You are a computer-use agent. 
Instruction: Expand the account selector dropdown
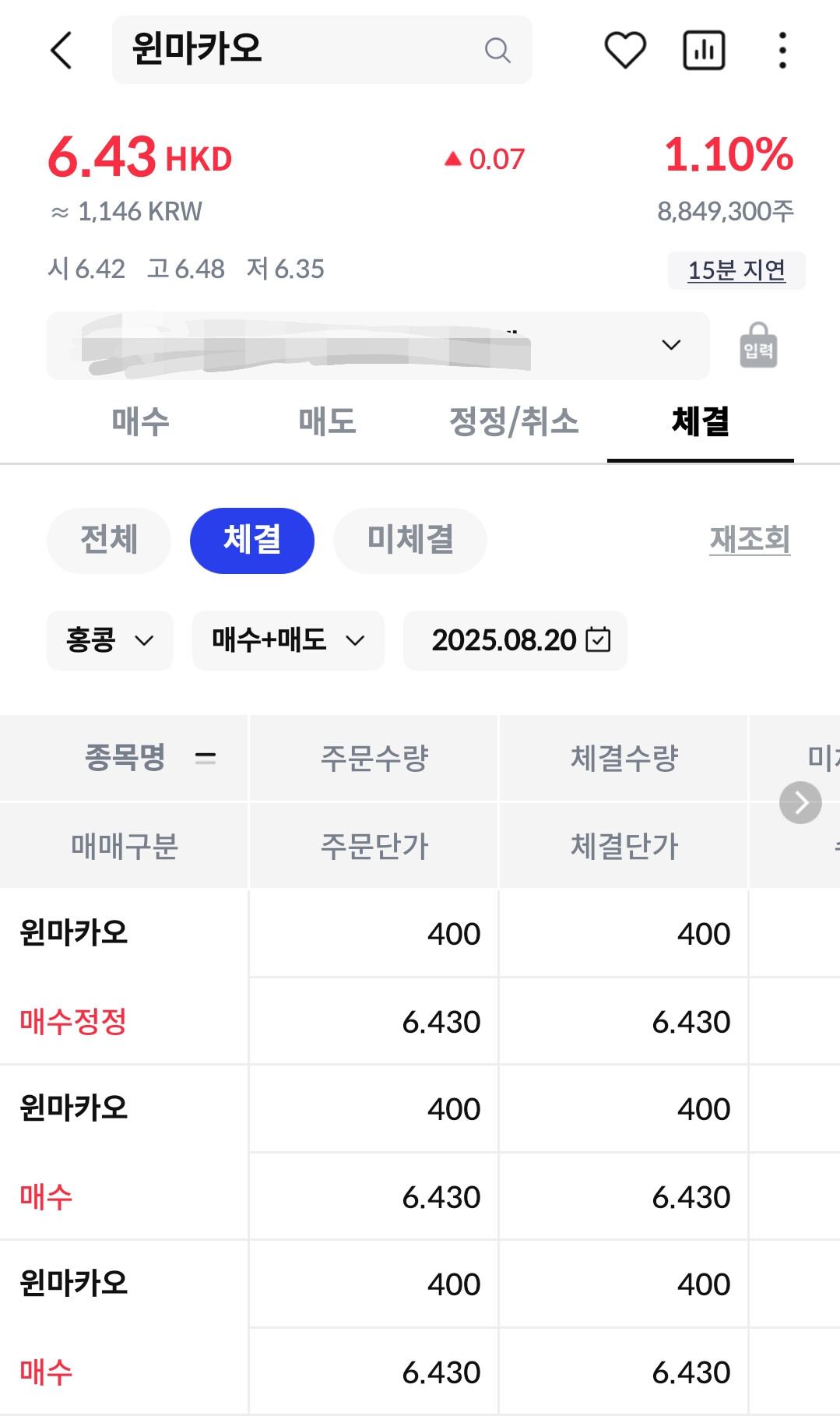point(670,345)
